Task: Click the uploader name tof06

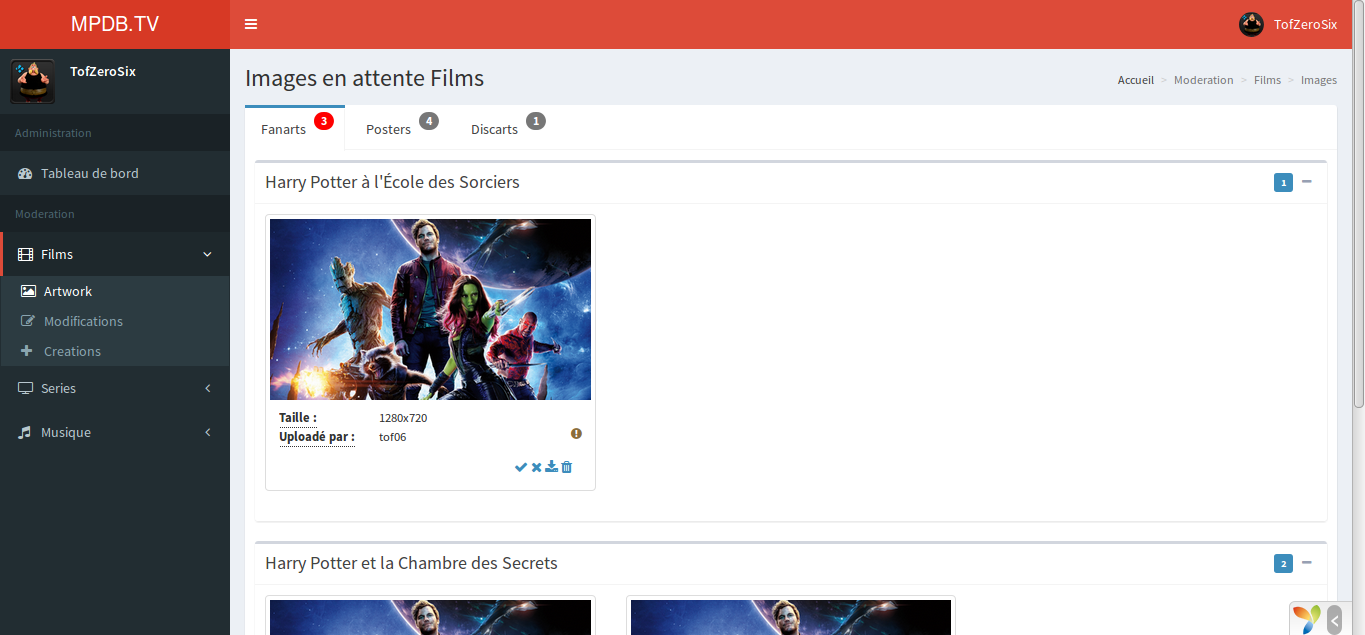Action: (392, 437)
